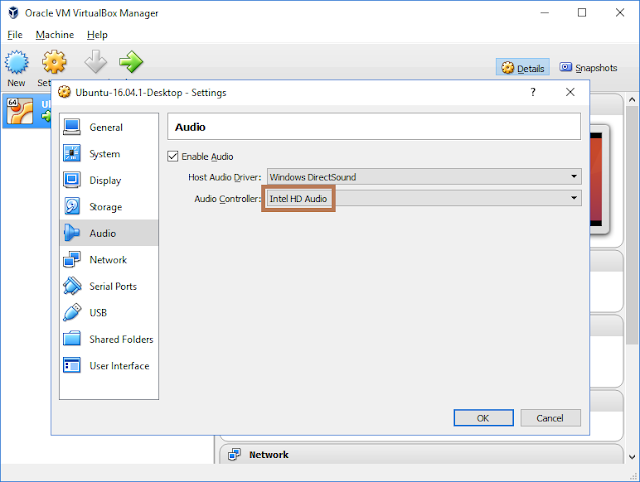Click the Settings dialog gear title icon
The height and width of the screenshot is (482, 640).
tap(64, 92)
